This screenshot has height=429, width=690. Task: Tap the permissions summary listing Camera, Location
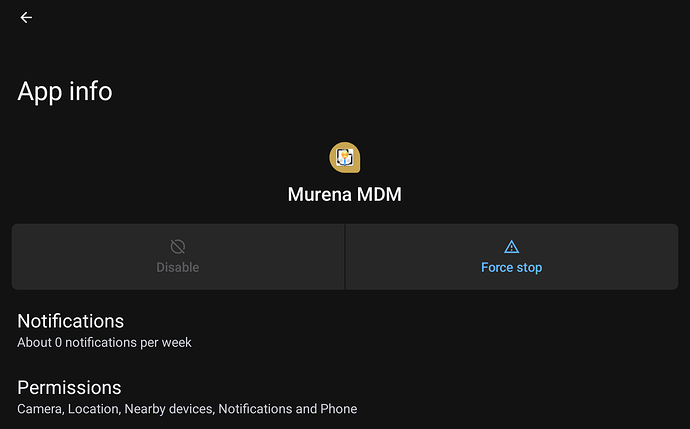(187, 409)
